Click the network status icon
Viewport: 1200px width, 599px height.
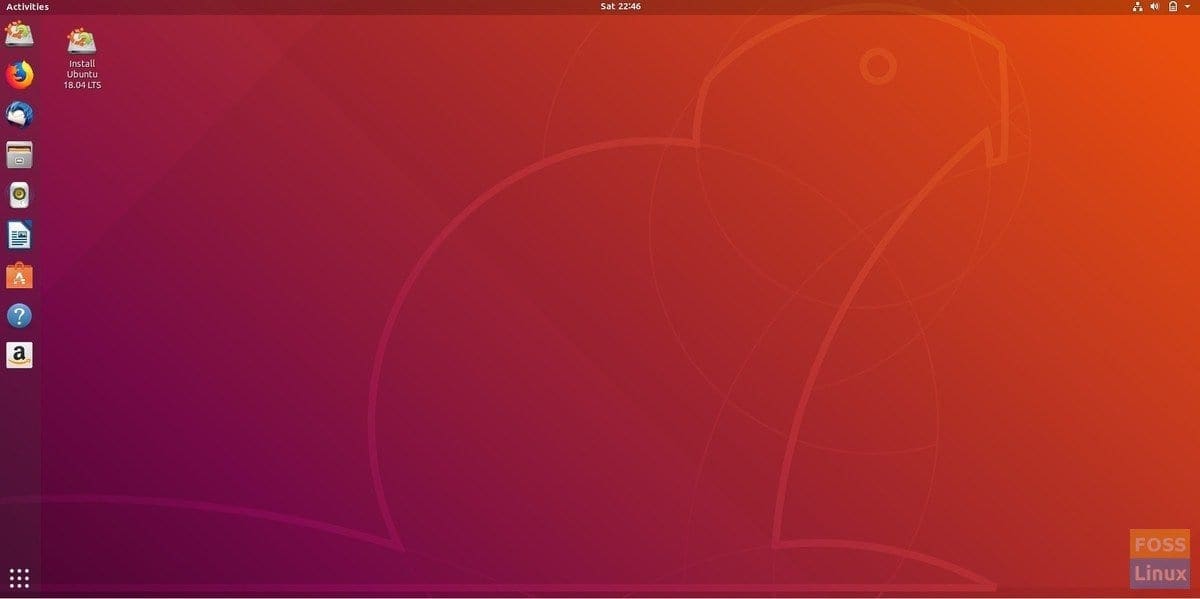pyautogui.click(x=1137, y=6)
